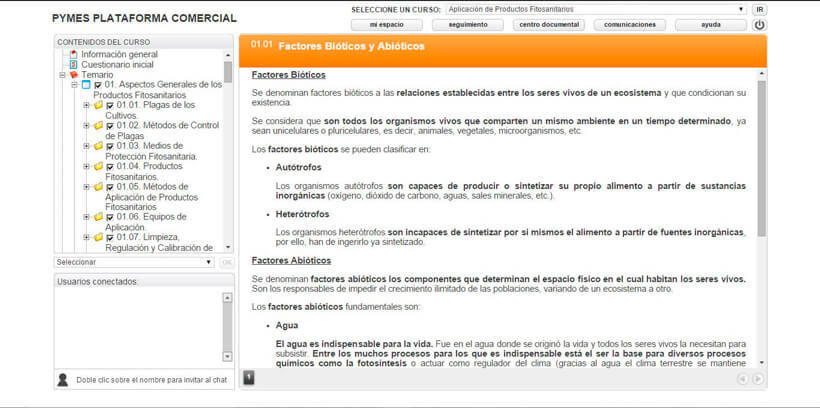Image resolution: width=820 pixels, height=408 pixels.
Task: Expand 01.07. Limpieza, Regulación node
Action: pos(86,237)
